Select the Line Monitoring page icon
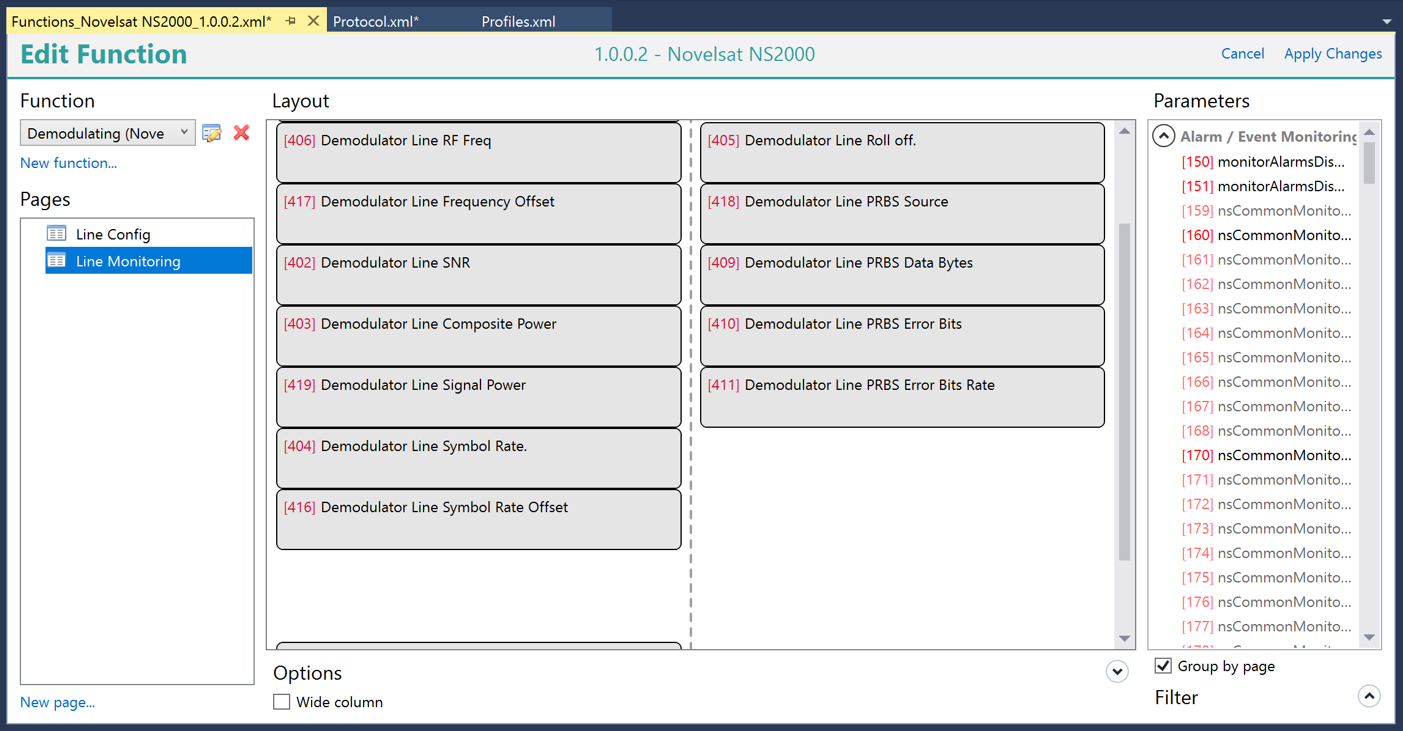1403x731 pixels. point(57,261)
